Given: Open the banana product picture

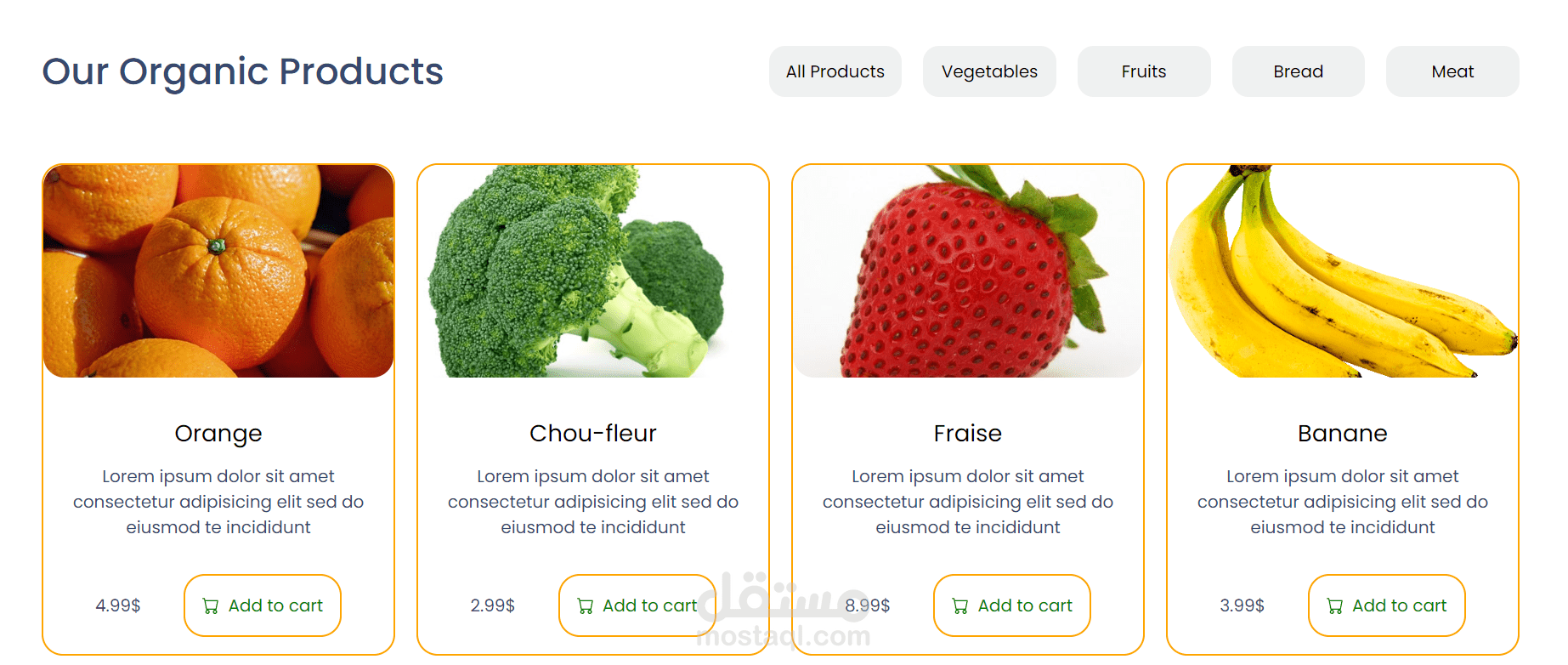Looking at the screenshot, I should tap(1343, 271).
